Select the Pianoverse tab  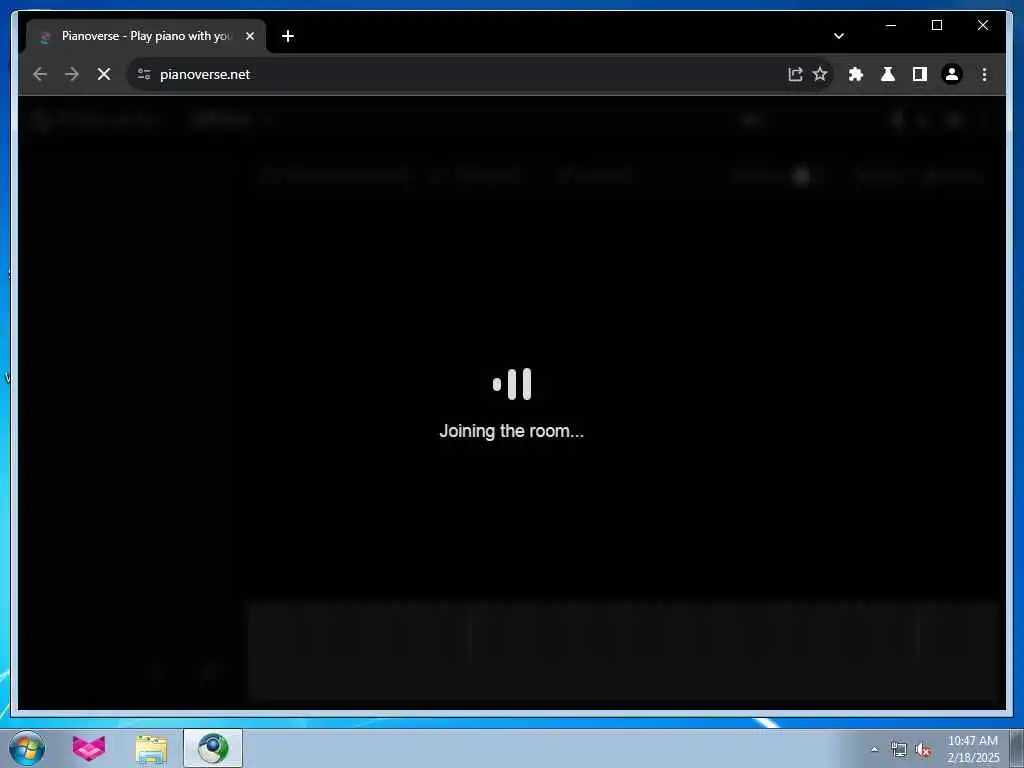[x=146, y=37]
